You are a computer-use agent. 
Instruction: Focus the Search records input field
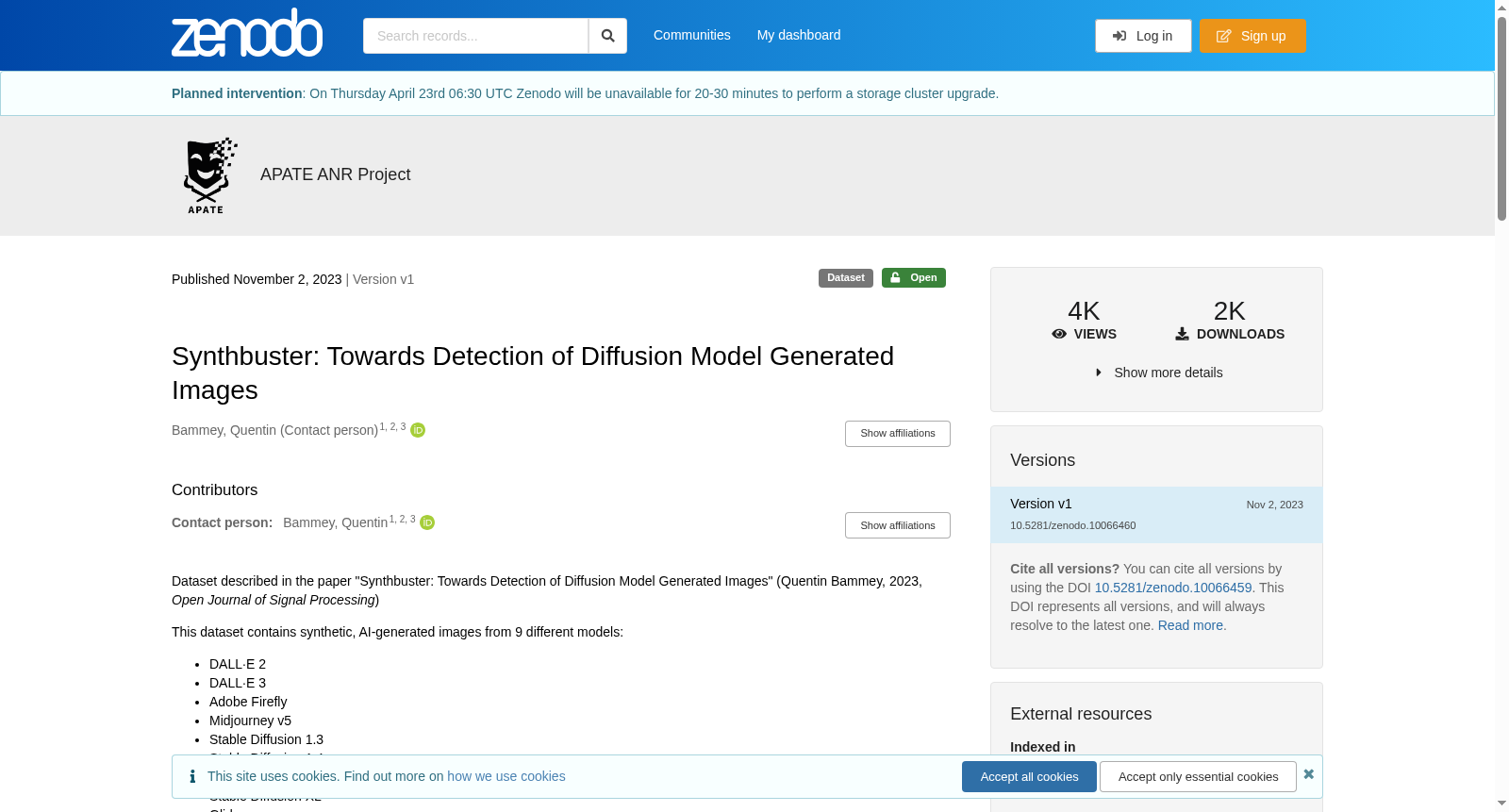tap(475, 36)
